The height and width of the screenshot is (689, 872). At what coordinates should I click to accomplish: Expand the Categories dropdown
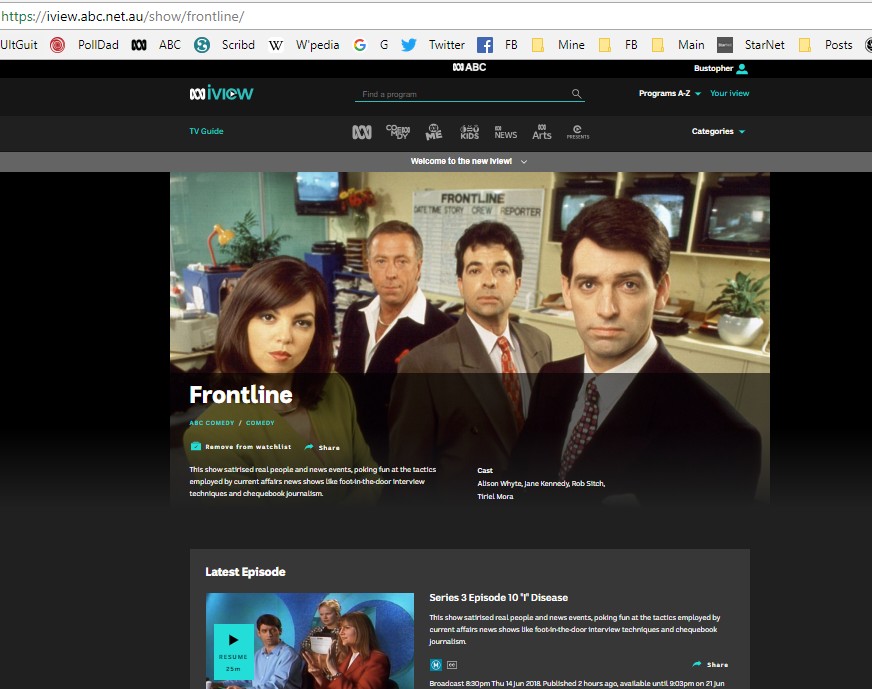pyautogui.click(x=718, y=131)
